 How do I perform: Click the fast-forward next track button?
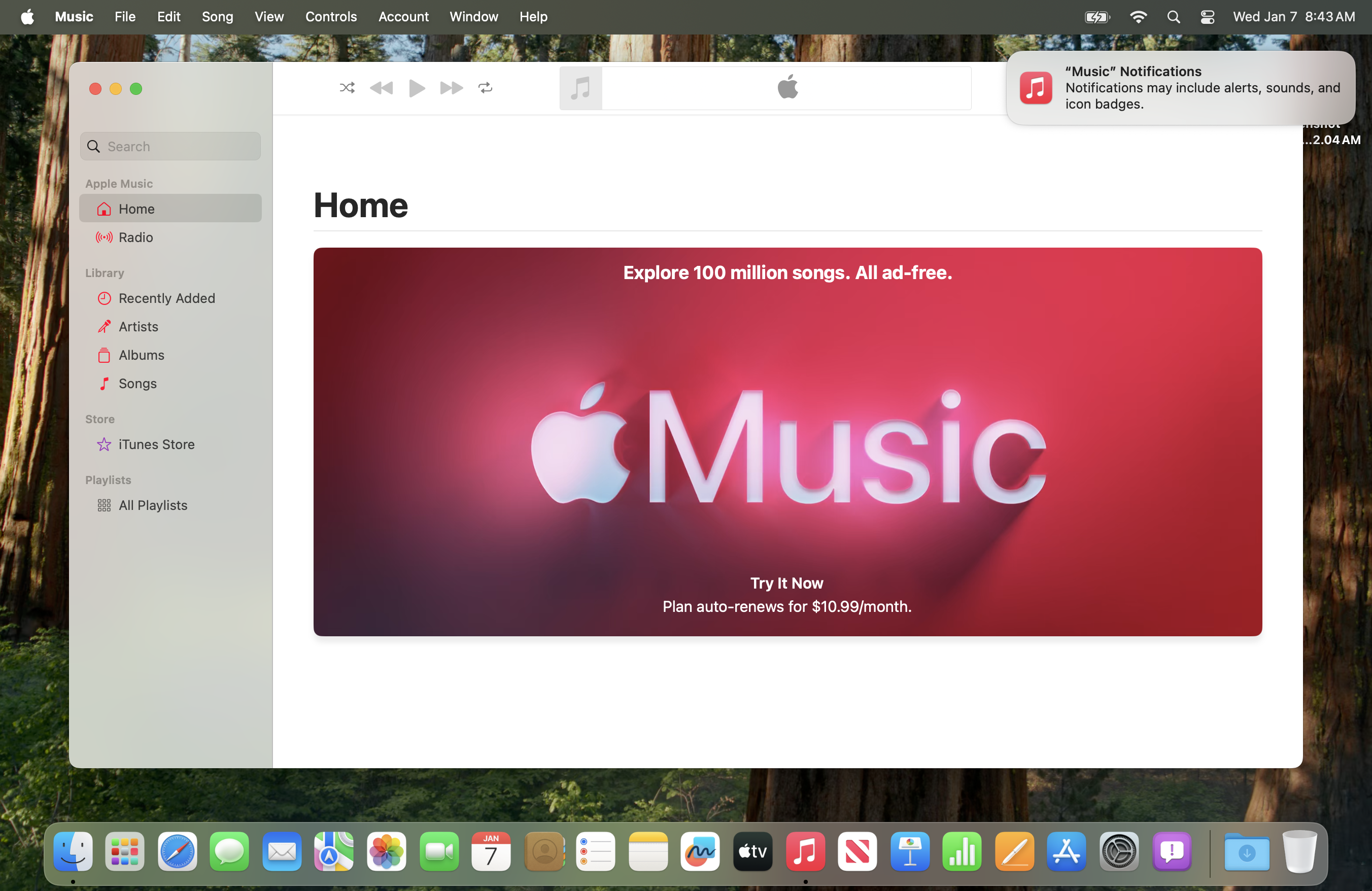click(451, 88)
